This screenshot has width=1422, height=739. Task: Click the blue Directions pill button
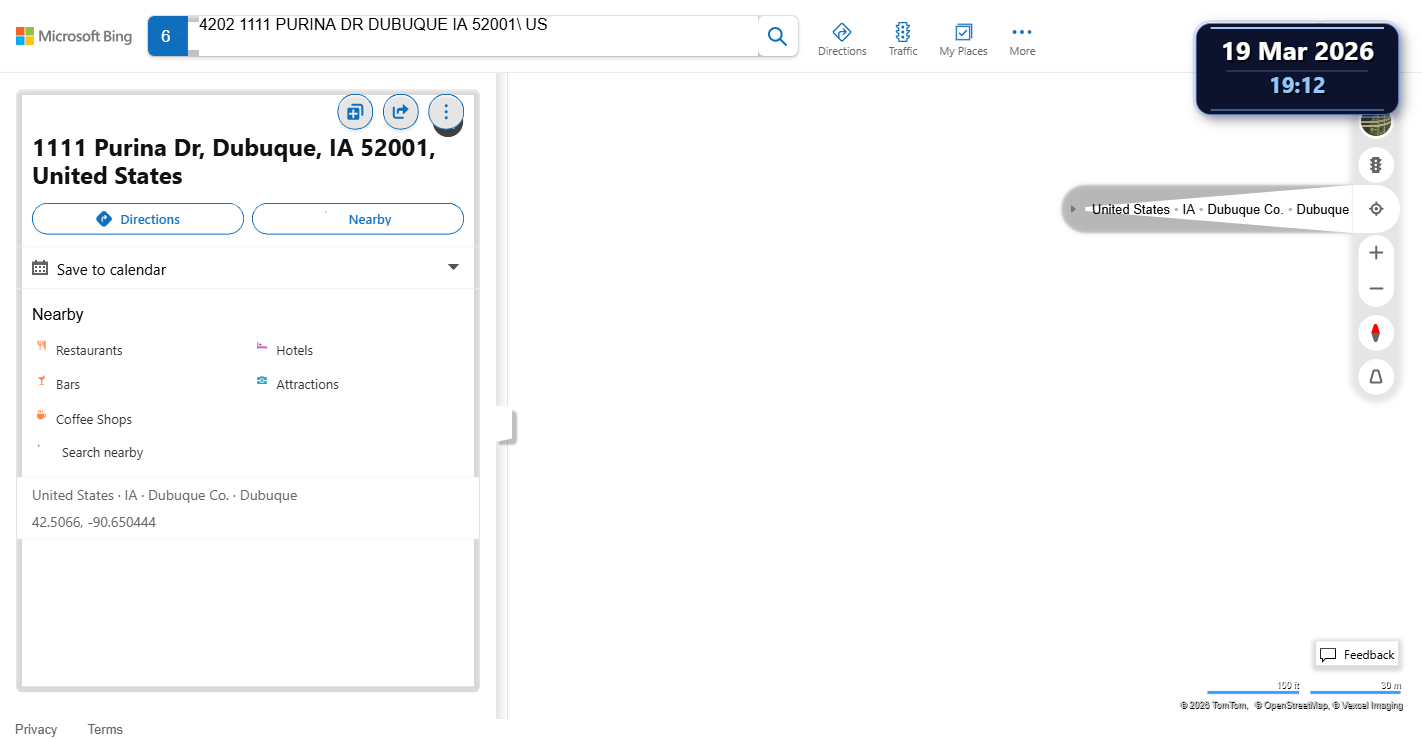click(138, 219)
